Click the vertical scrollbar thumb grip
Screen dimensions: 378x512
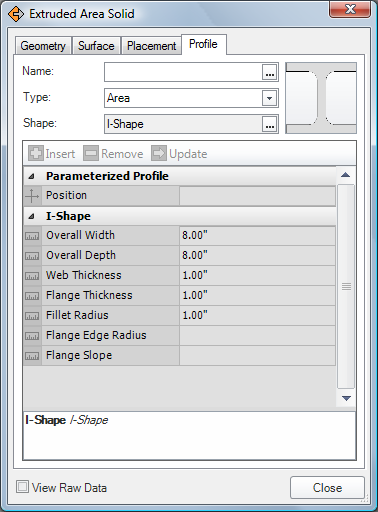coord(346,286)
